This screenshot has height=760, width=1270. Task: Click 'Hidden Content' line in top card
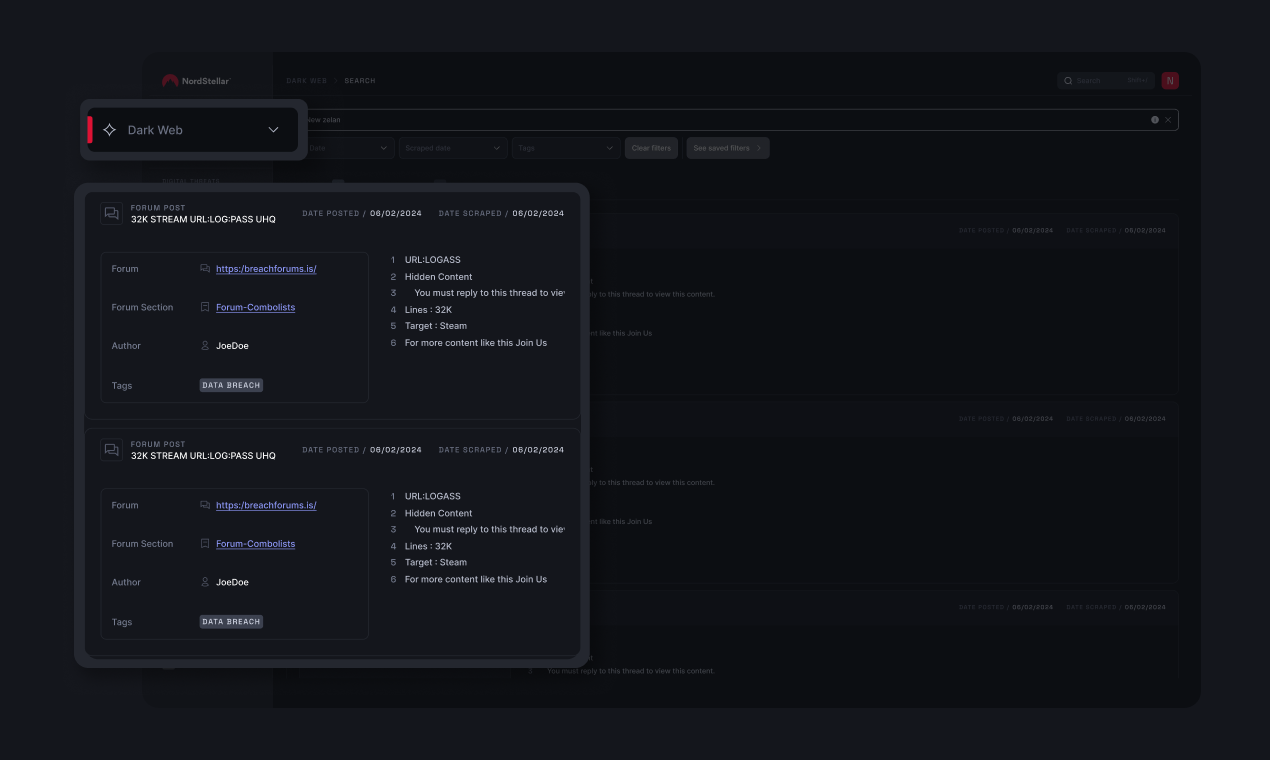tap(438, 277)
